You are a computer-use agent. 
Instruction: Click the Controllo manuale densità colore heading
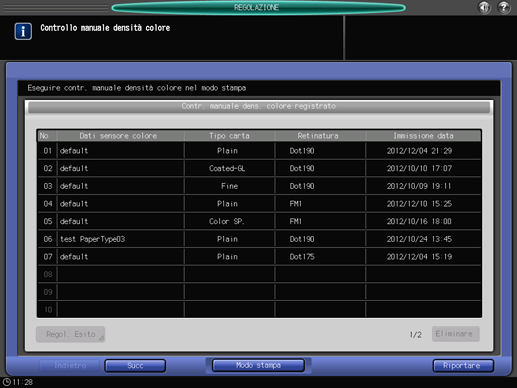[105, 28]
